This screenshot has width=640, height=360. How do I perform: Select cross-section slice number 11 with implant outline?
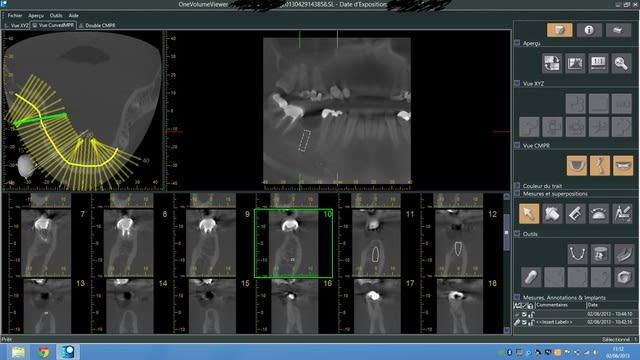pyautogui.click(x=376, y=243)
